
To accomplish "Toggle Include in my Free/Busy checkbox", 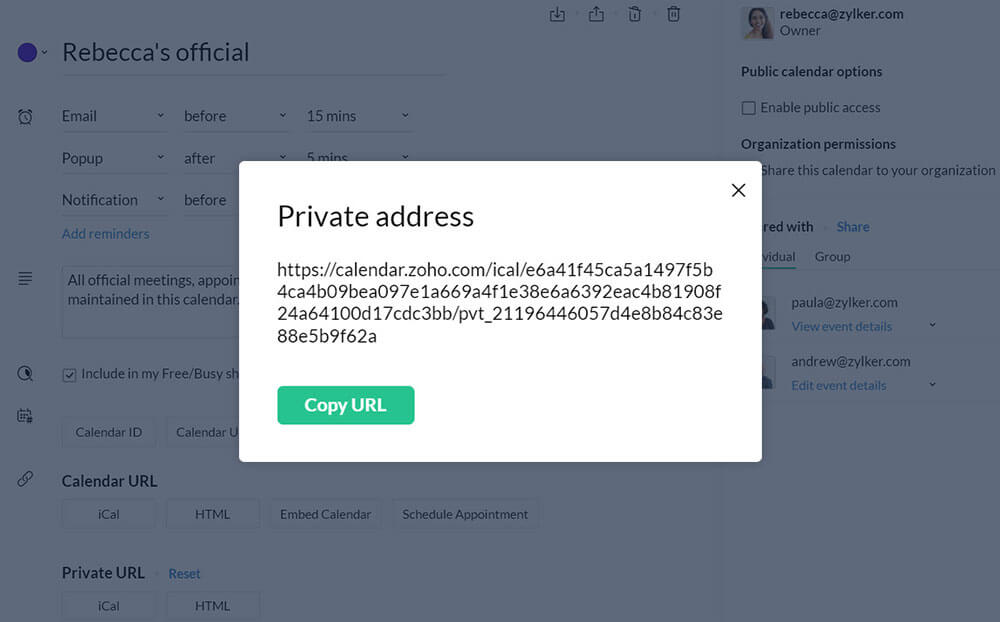I will (x=69, y=375).
